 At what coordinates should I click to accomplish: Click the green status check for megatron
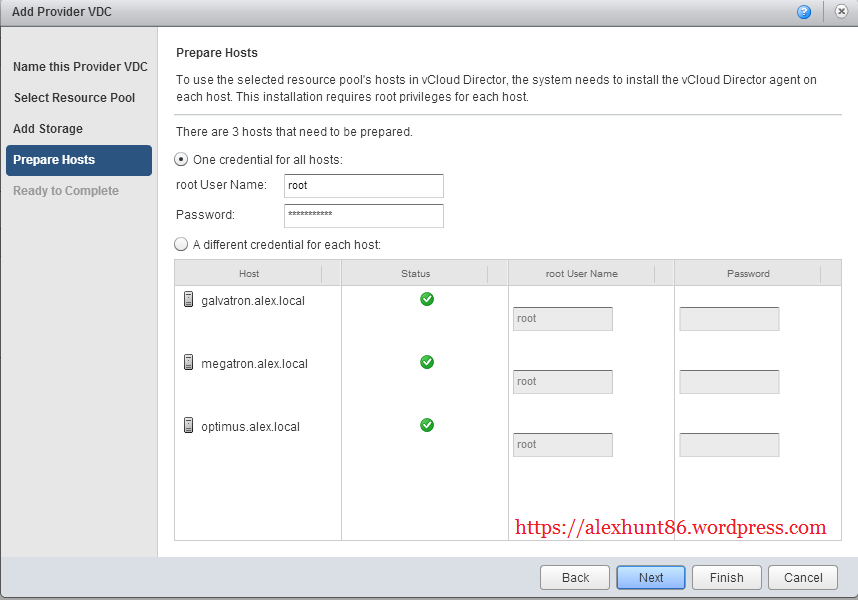point(427,362)
